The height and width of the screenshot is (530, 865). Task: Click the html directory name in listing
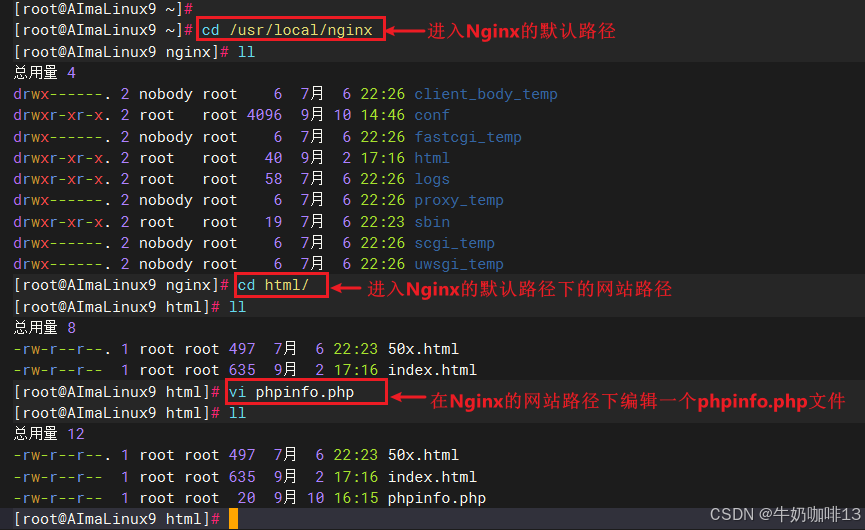pos(432,158)
